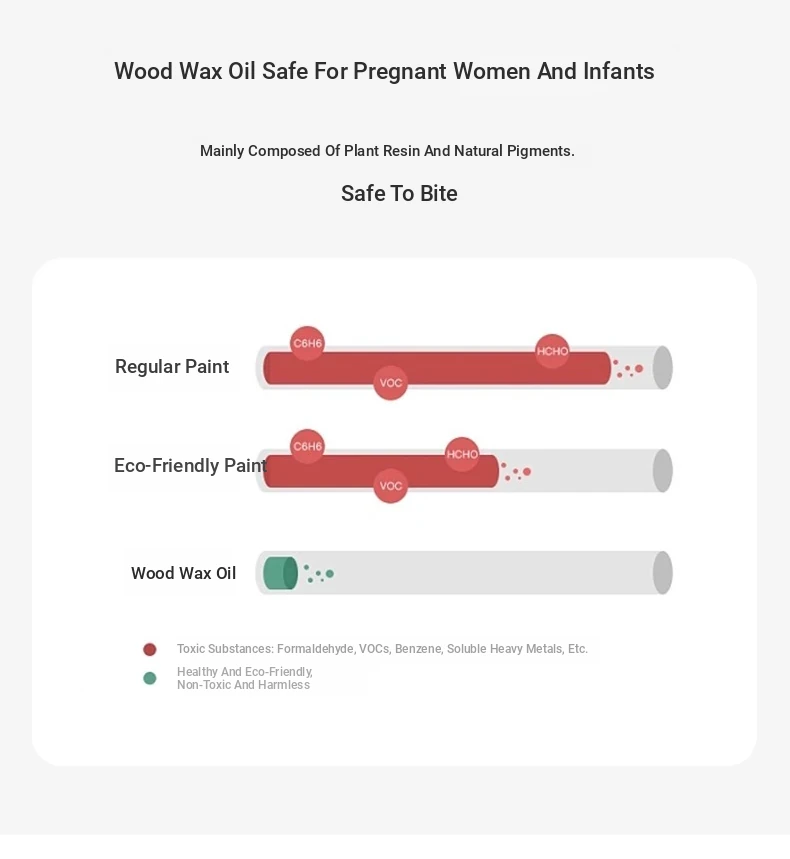Click the C6H6 bubble on Eco-Friendly Paint bar
The height and width of the screenshot is (859, 790).
pyautogui.click(x=307, y=446)
